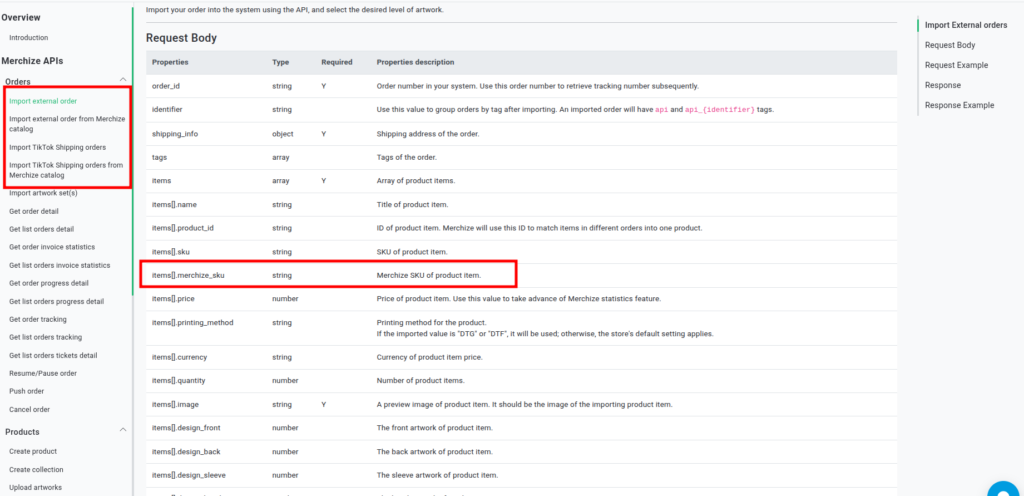Open Push order page
1024x496 pixels.
(27, 391)
